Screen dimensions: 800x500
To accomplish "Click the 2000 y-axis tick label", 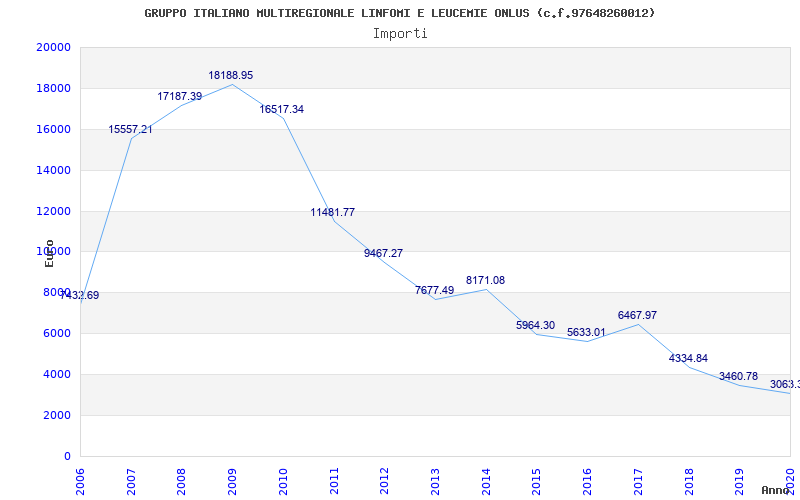I will [x=57, y=415].
